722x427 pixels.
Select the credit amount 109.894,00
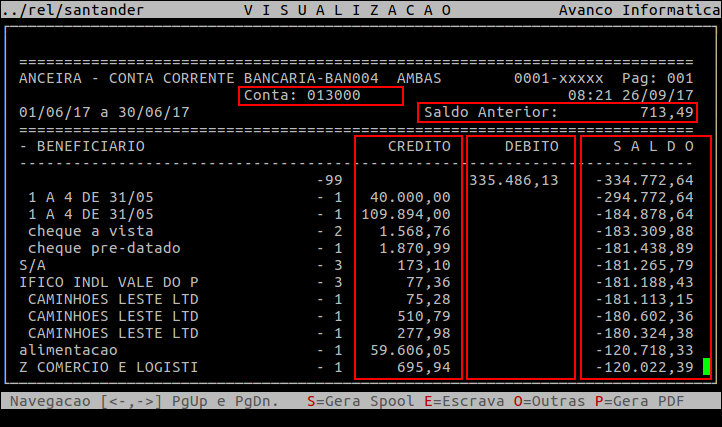point(410,214)
